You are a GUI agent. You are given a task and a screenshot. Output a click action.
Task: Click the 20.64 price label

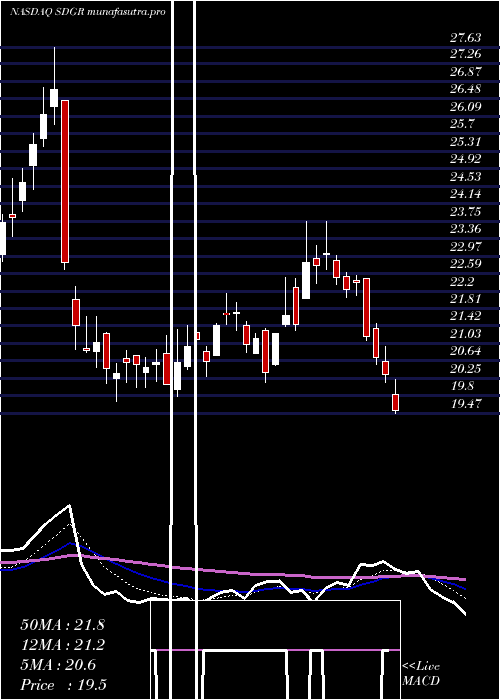coord(466,351)
